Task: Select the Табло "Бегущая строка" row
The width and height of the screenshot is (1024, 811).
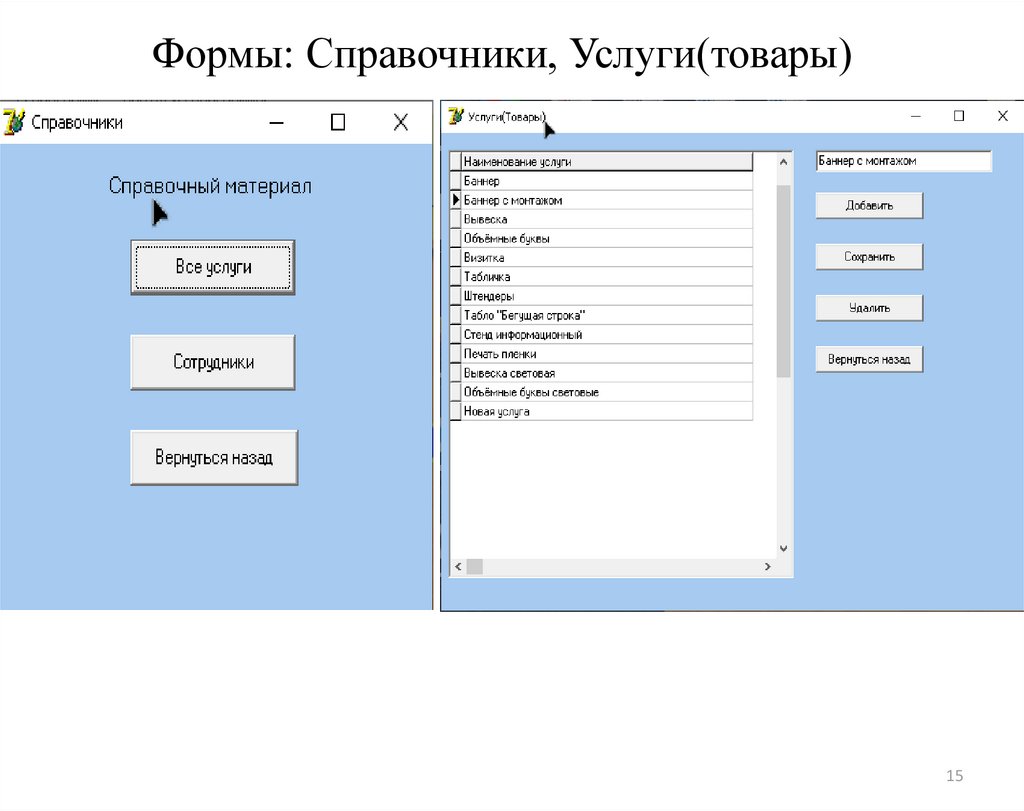Action: (x=606, y=315)
